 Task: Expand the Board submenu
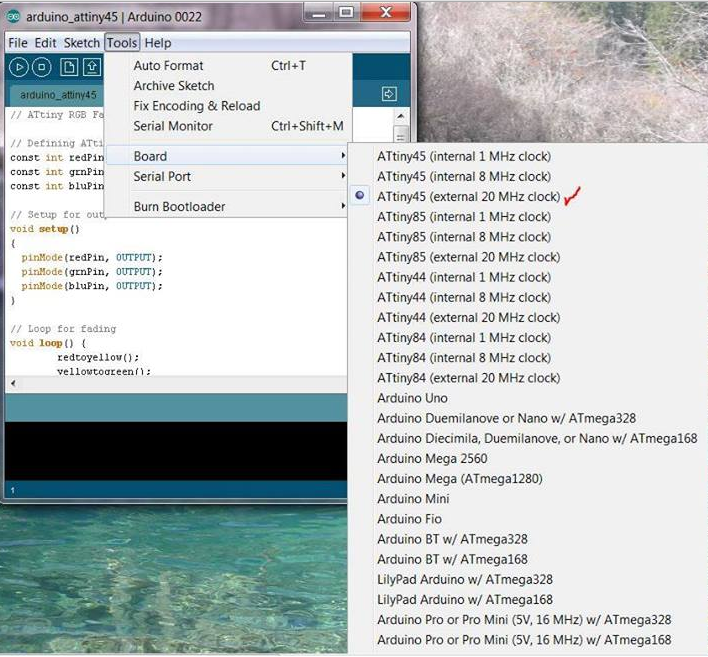[x=228, y=156]
